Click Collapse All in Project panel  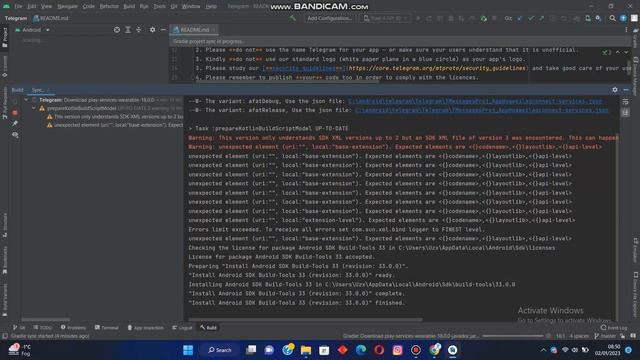138,30
